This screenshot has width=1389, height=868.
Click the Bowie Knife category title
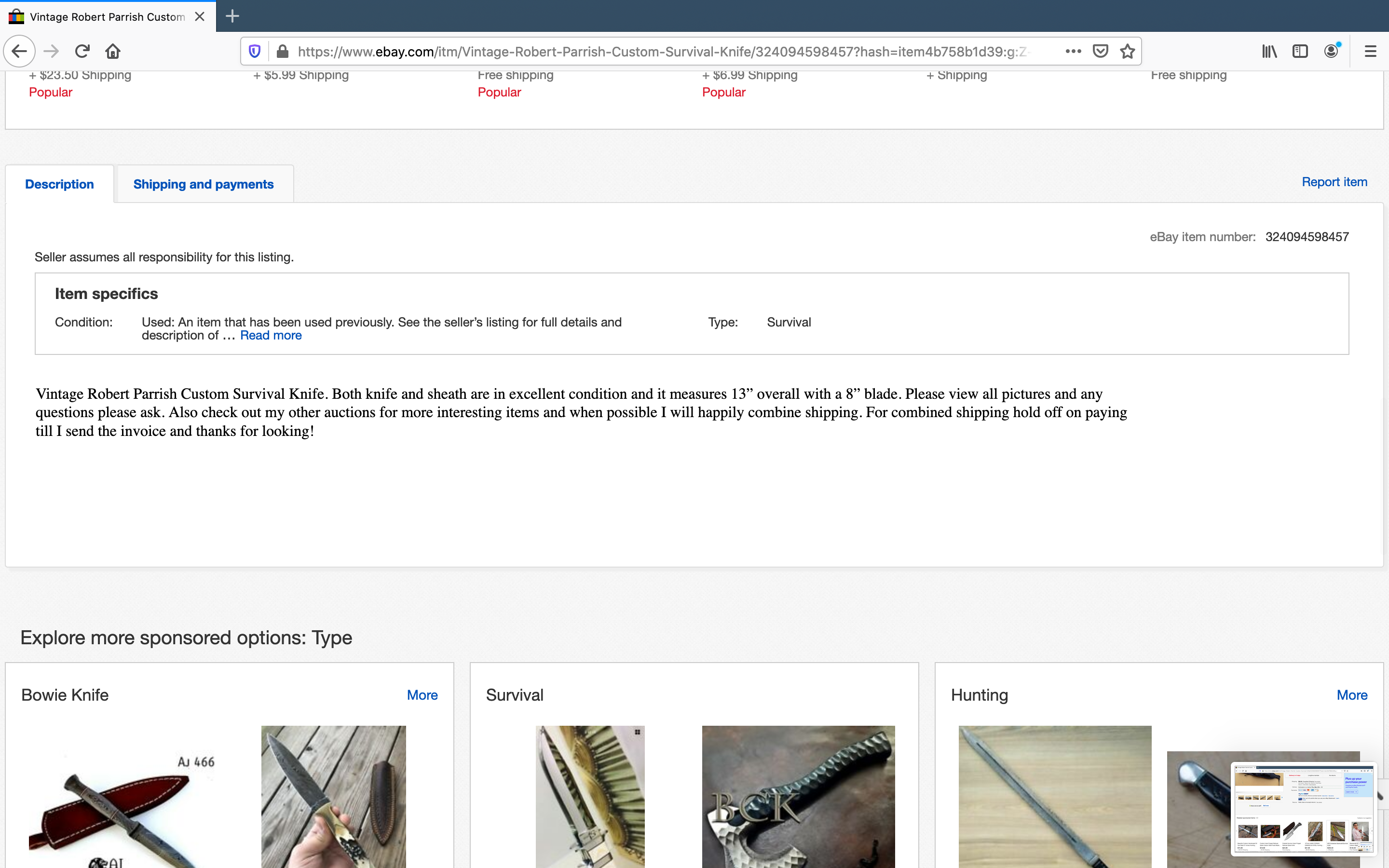65,695
